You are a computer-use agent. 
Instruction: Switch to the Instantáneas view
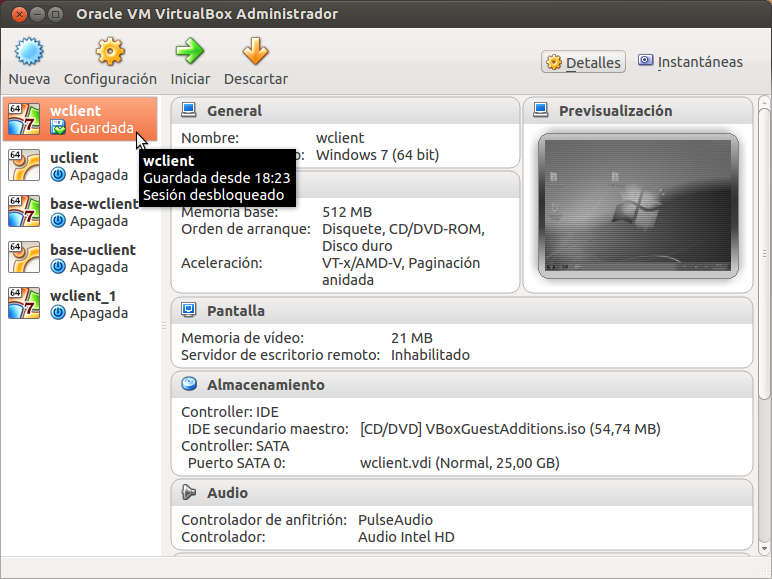[690, 62]
